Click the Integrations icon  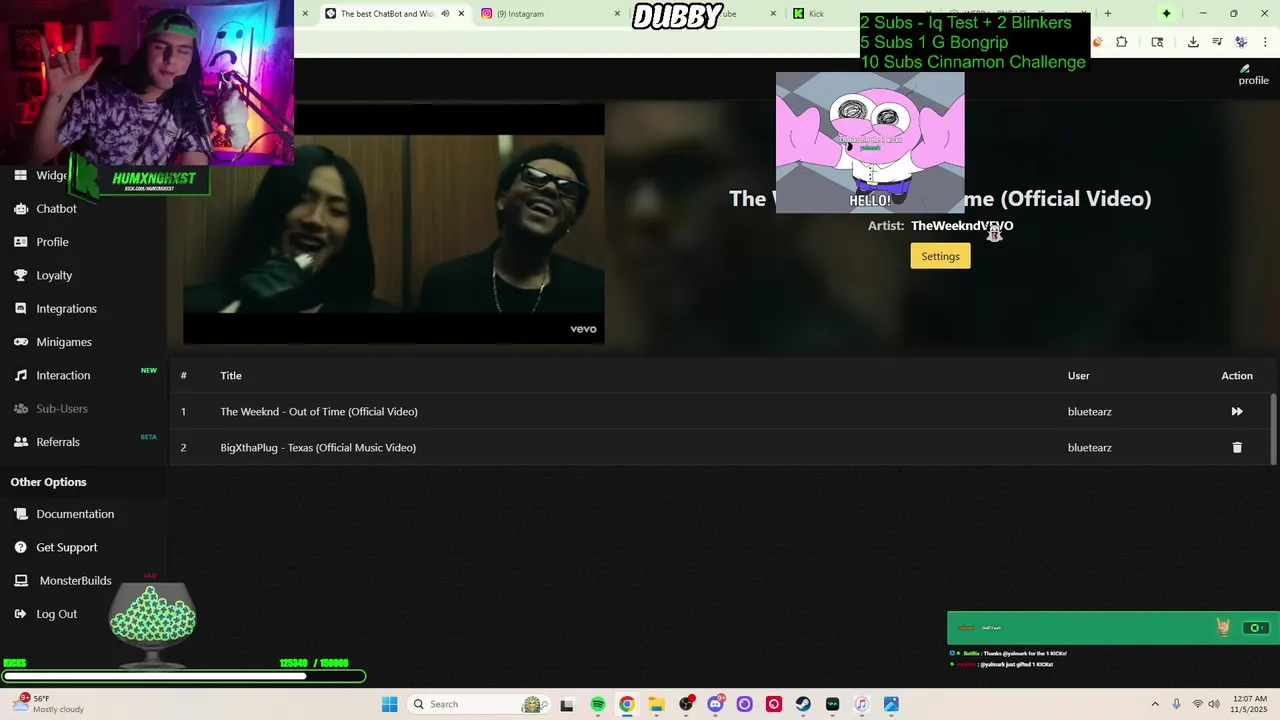click(x=20, y=309)
